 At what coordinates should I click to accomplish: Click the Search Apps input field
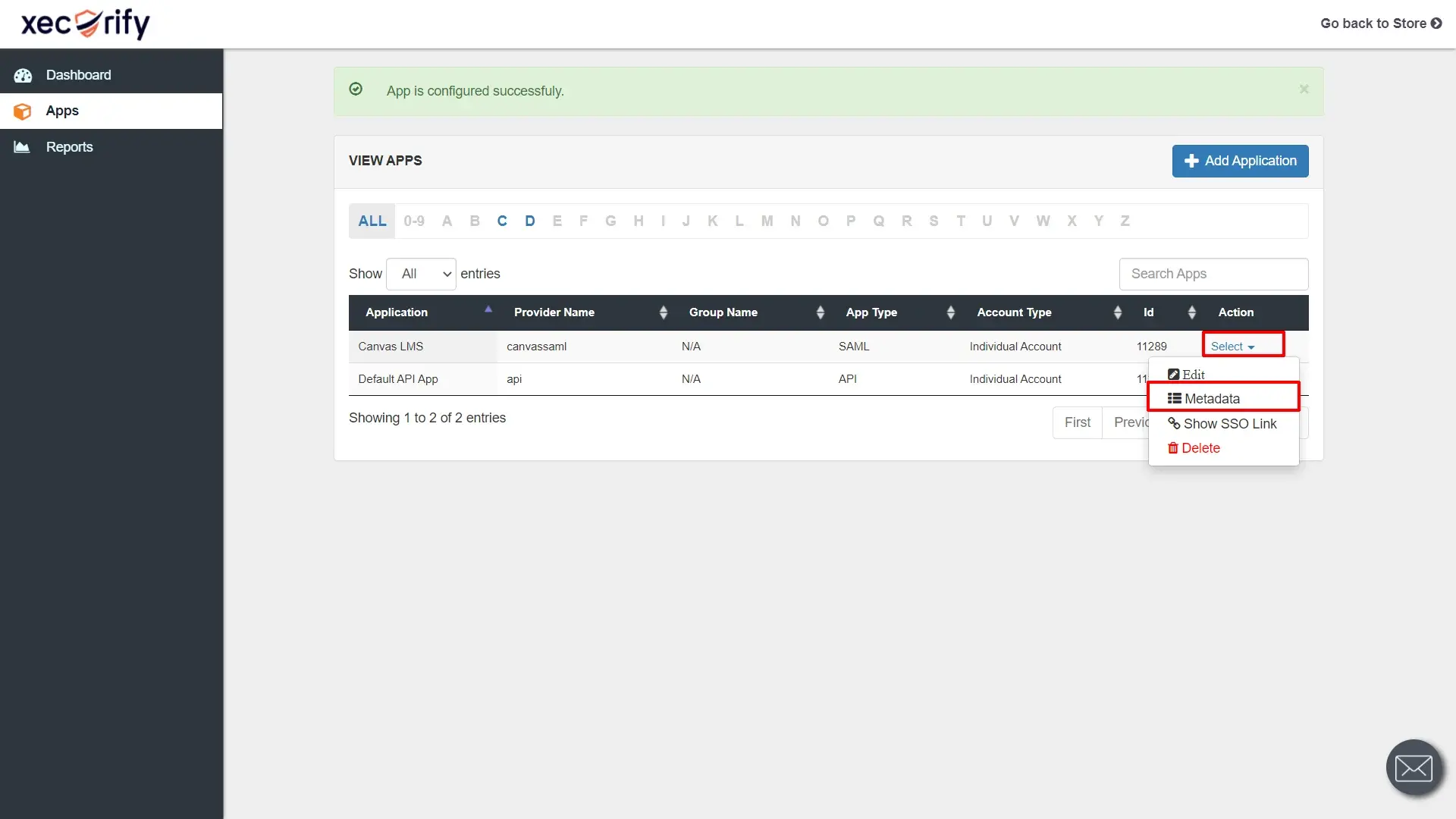point(1213,274)
